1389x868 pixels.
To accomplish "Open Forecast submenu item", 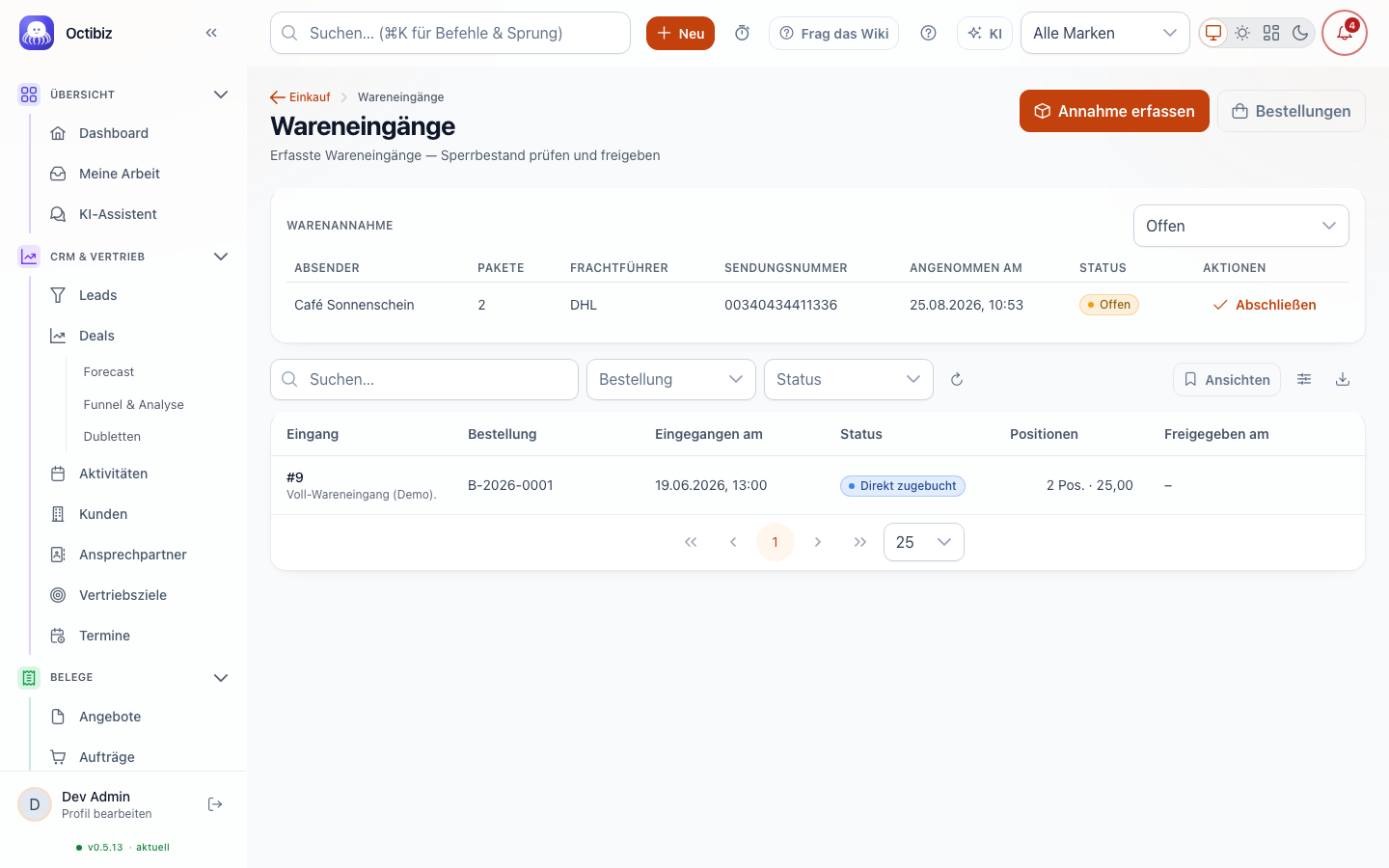I will 109,371.
